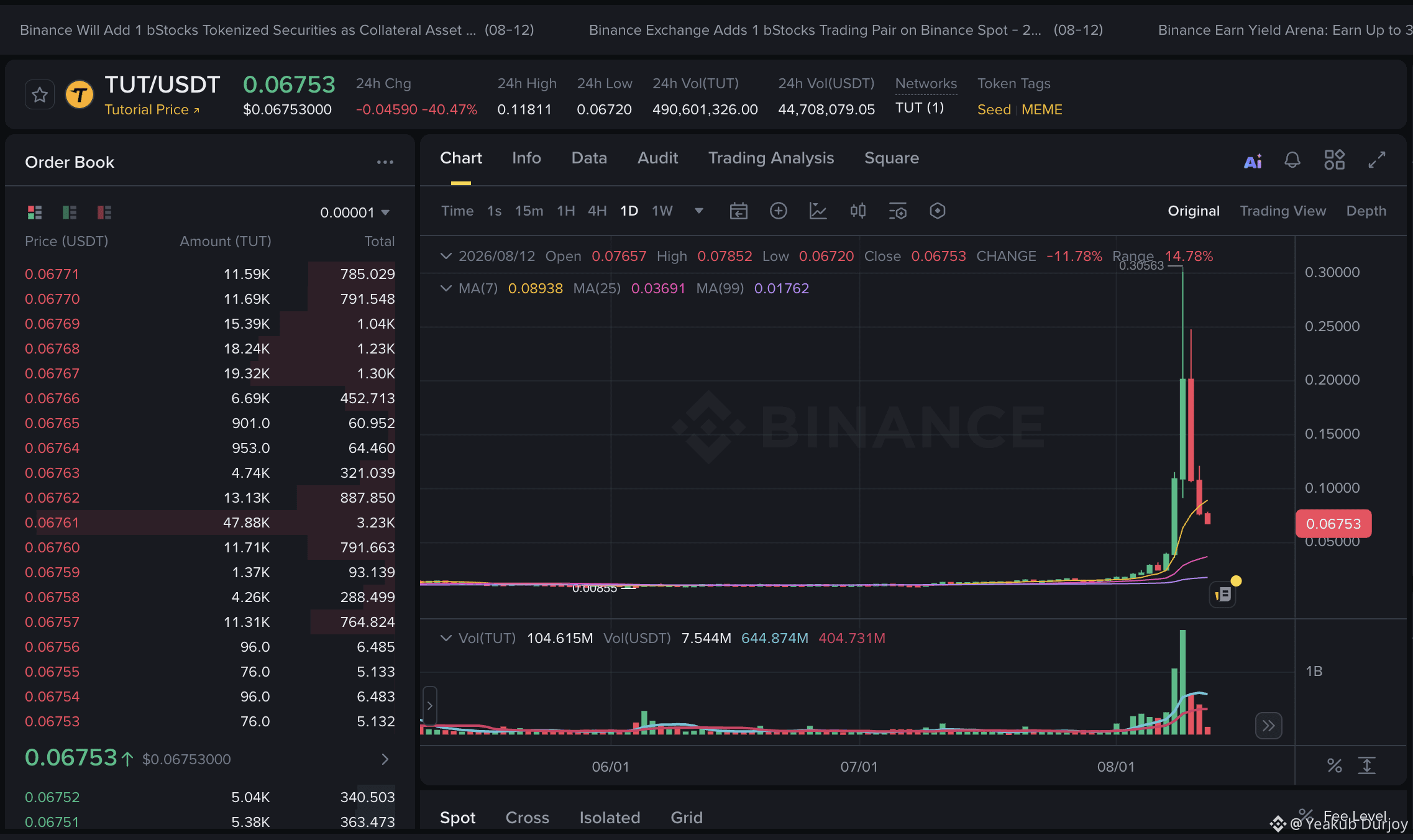Open technical indicators line chart icon
Image resolution: width=1413 pixels, height=840 pixels.
coord(818,211)
